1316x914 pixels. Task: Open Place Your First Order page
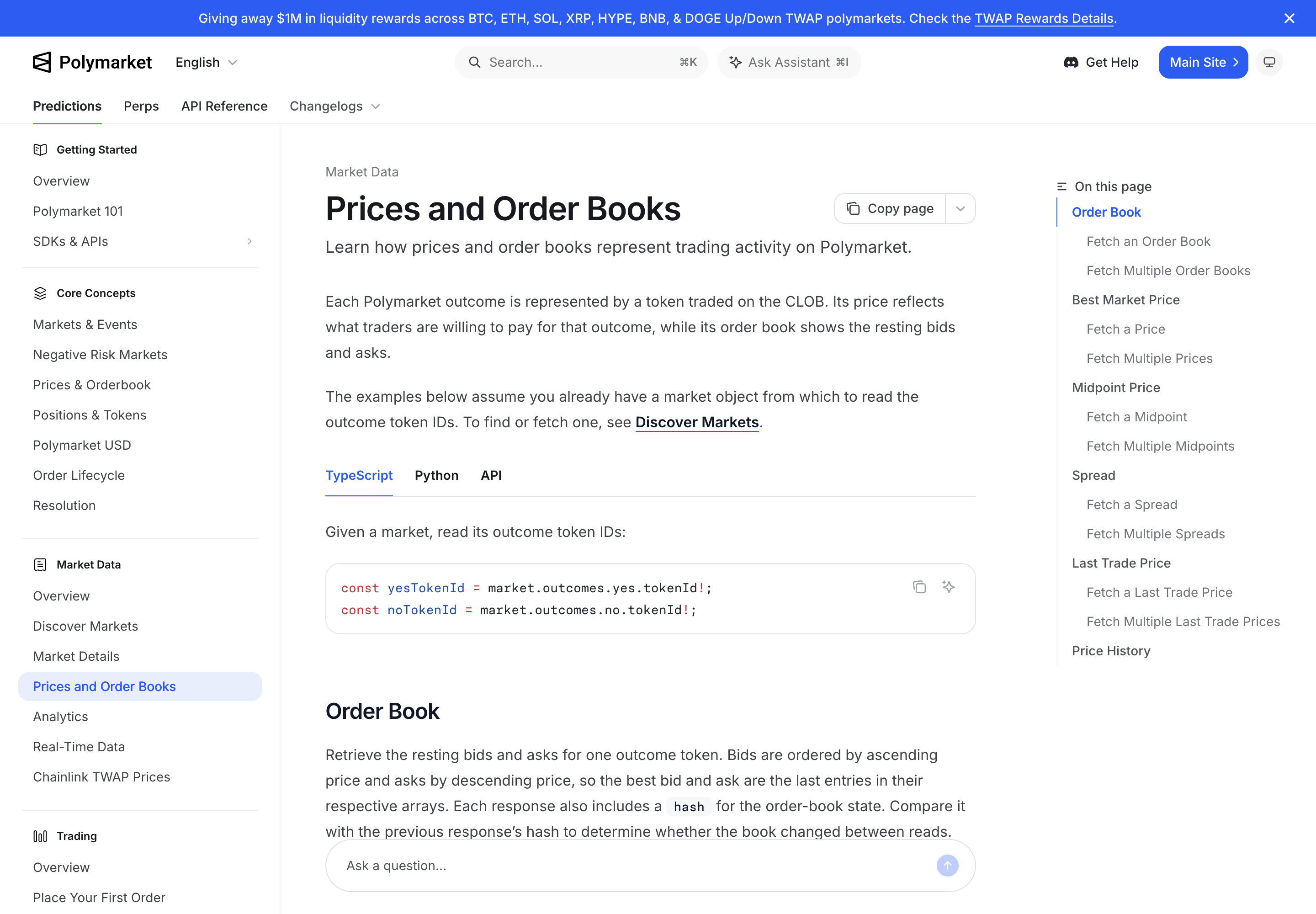click(99, 898)
